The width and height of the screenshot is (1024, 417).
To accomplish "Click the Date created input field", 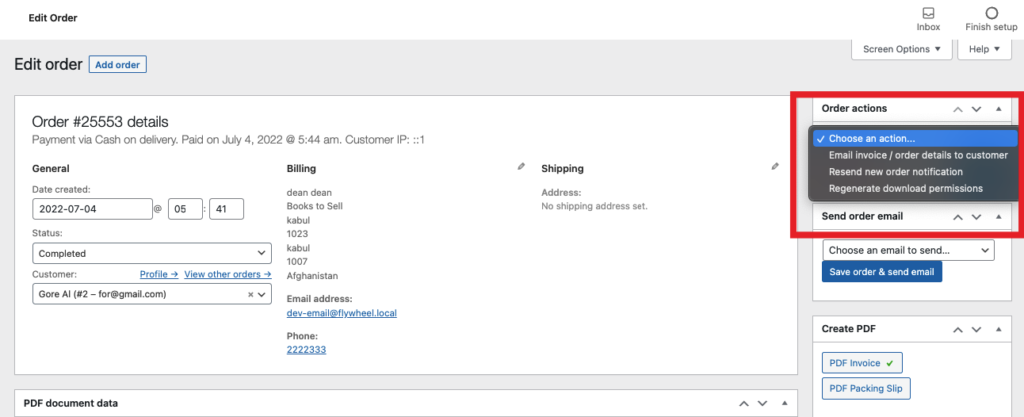I will coord(91,209).
